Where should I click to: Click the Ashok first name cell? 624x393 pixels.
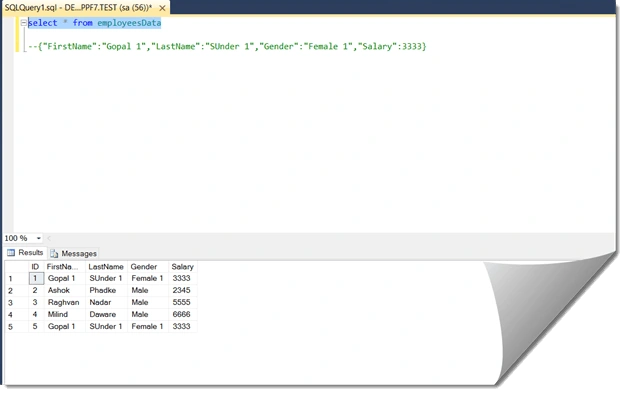pos(64,290)
